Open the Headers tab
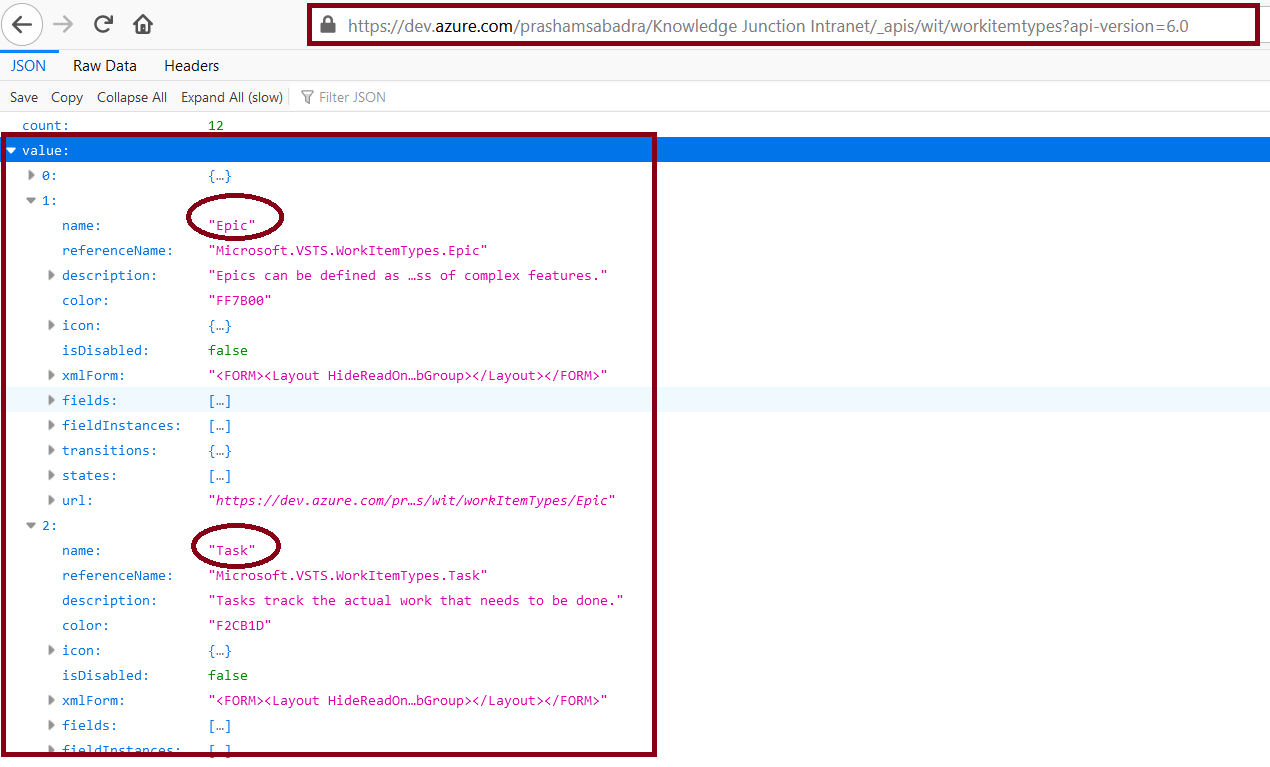Screen dimensions: 1270x767 point(192,66)
